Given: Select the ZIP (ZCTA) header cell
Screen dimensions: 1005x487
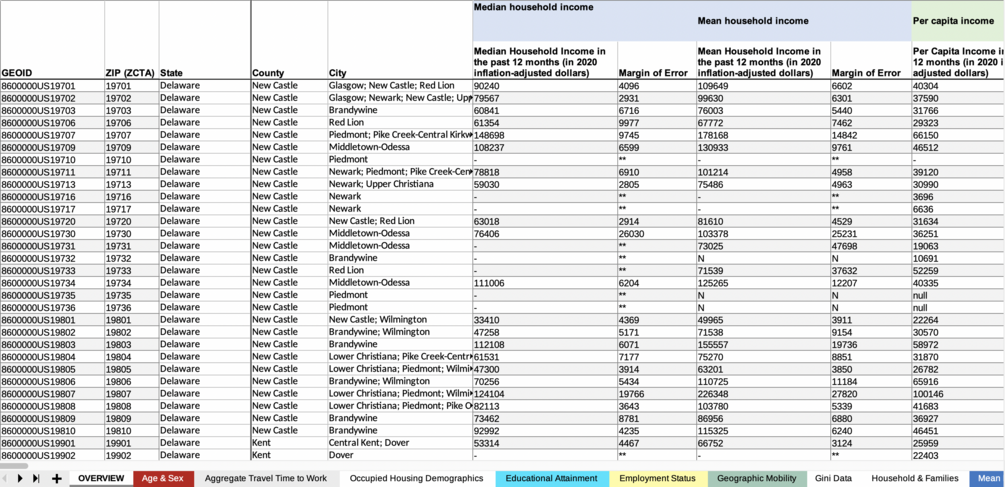Looking at the screenshot, I should (131, 40).
